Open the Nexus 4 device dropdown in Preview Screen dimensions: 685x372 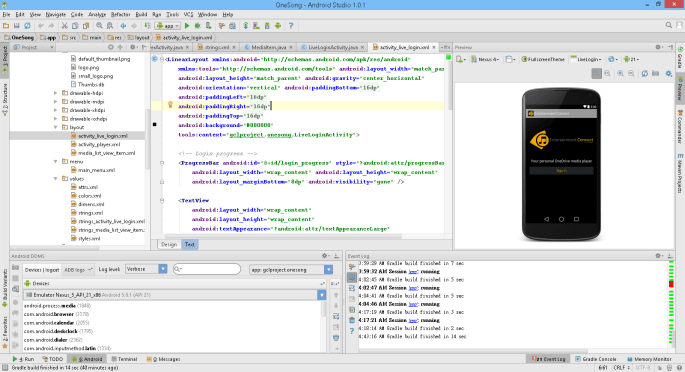click(485, 59)
